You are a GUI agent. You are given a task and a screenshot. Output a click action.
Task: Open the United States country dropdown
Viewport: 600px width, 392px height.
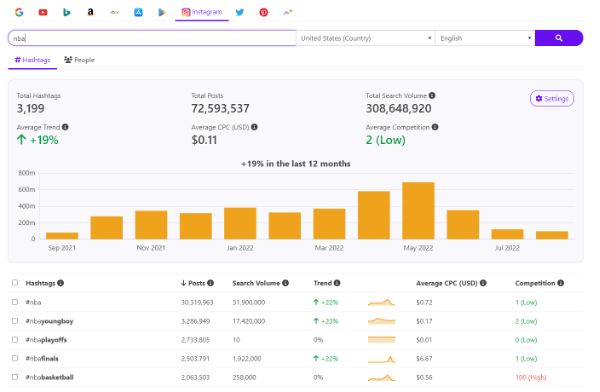tap(365, 38)
